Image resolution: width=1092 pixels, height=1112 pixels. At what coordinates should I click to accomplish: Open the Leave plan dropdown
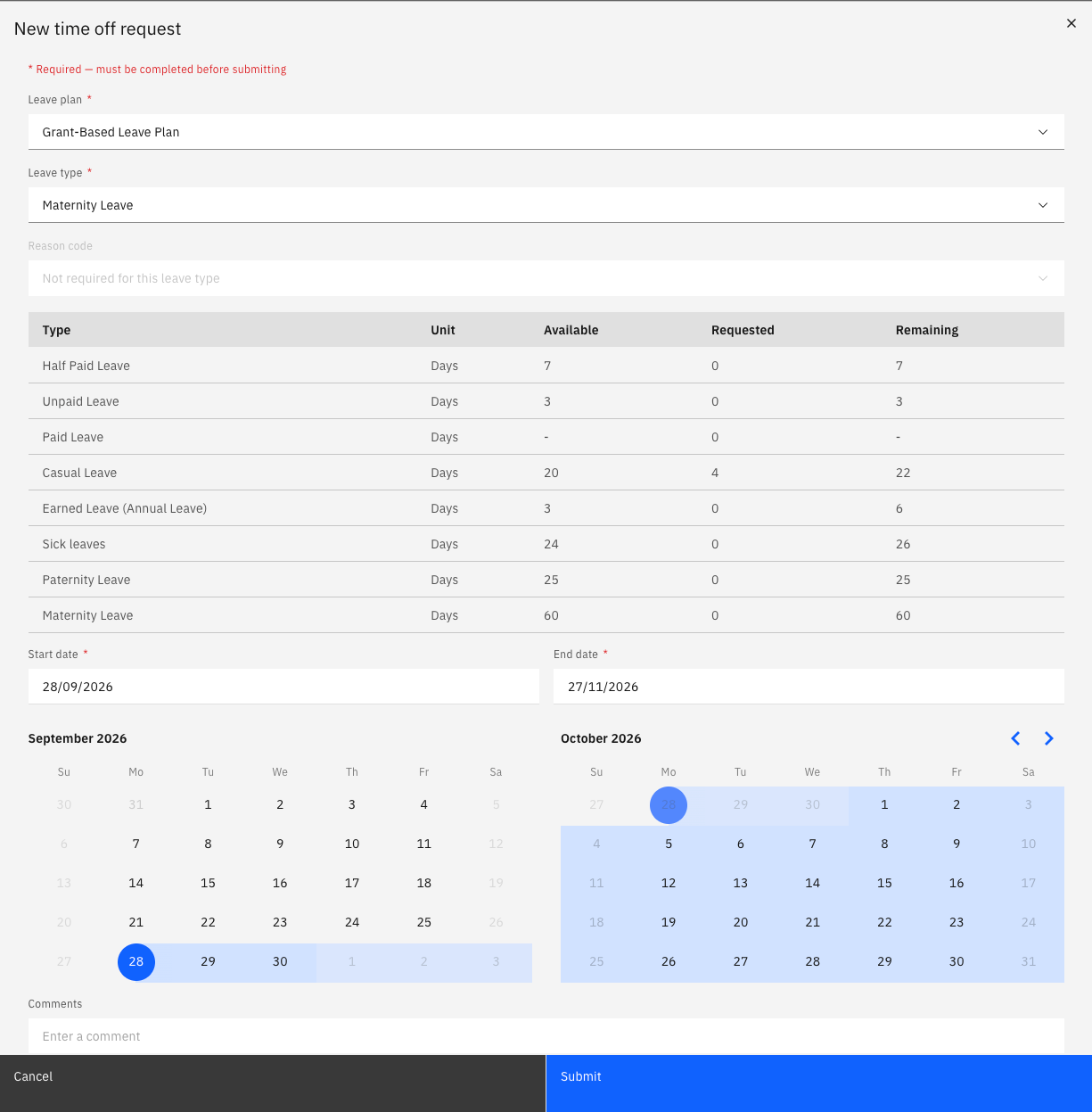point(546,132)
